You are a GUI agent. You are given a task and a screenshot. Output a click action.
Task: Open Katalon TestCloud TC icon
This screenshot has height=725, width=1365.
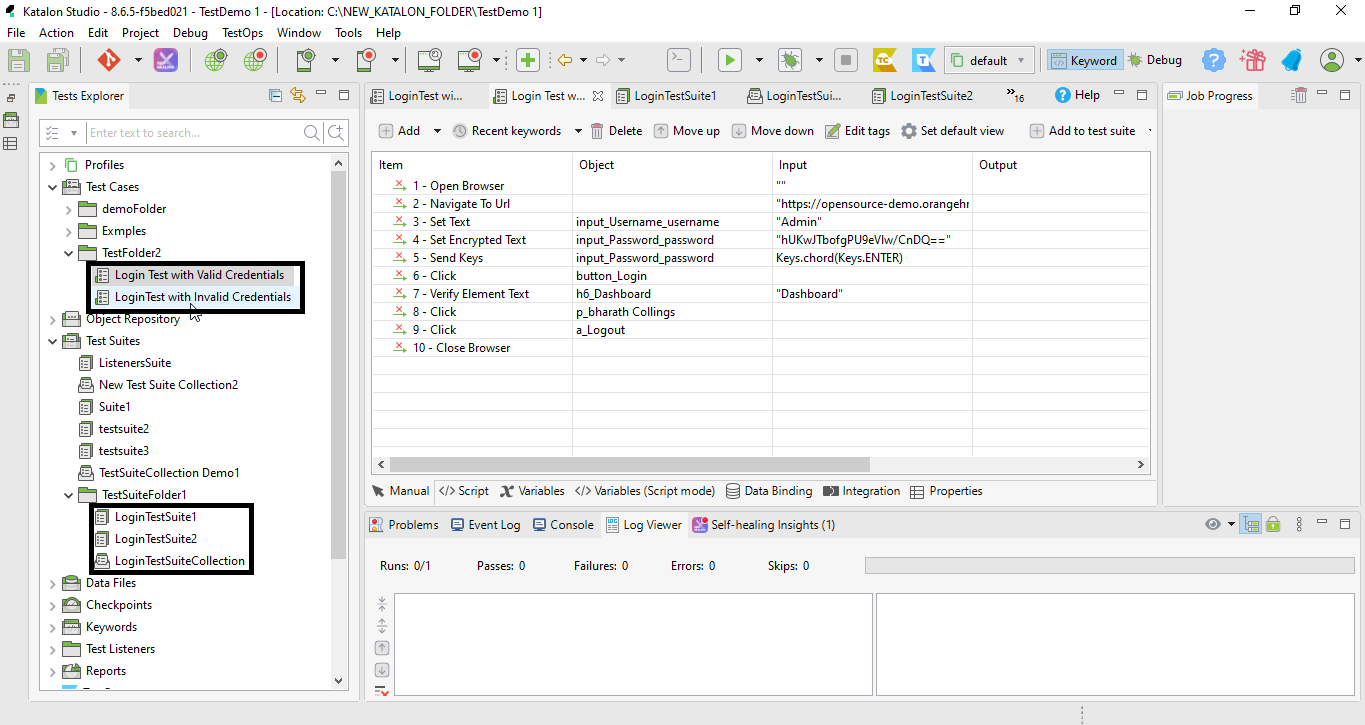point(884,60)
